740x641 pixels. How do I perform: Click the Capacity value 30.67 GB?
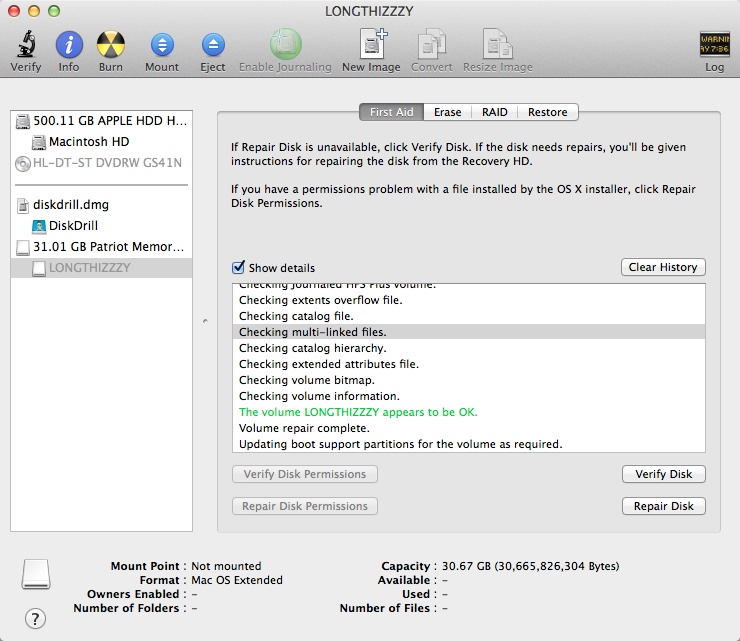click(x=530, y=566)
